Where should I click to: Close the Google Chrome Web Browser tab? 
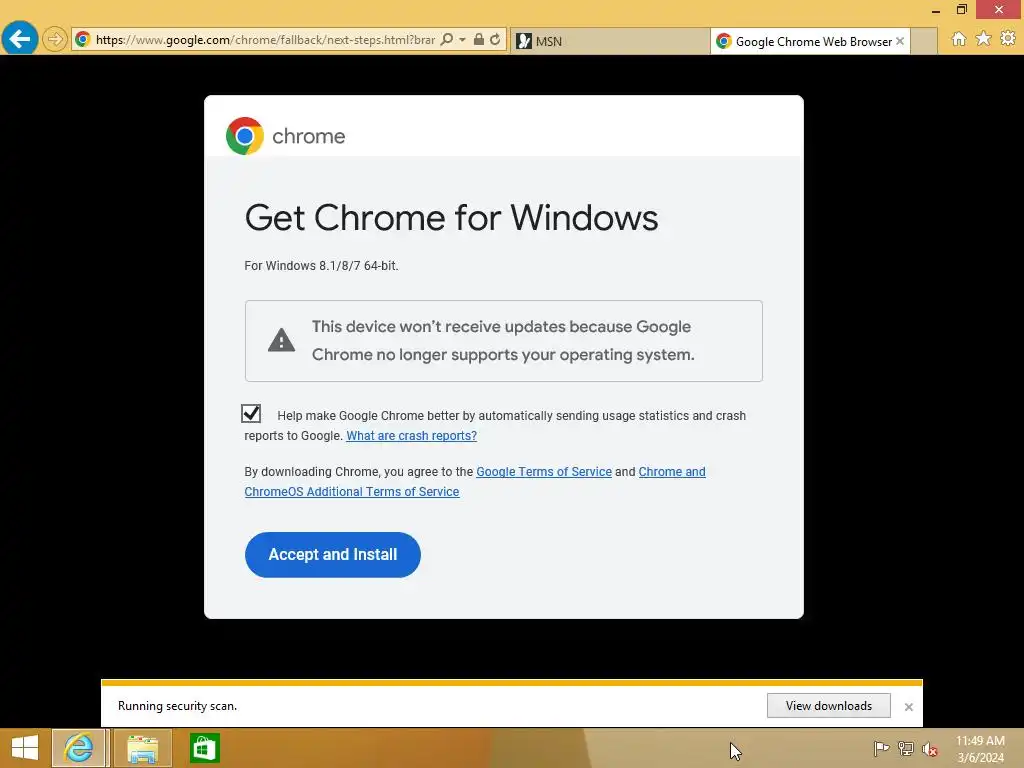tap(900, 41)
